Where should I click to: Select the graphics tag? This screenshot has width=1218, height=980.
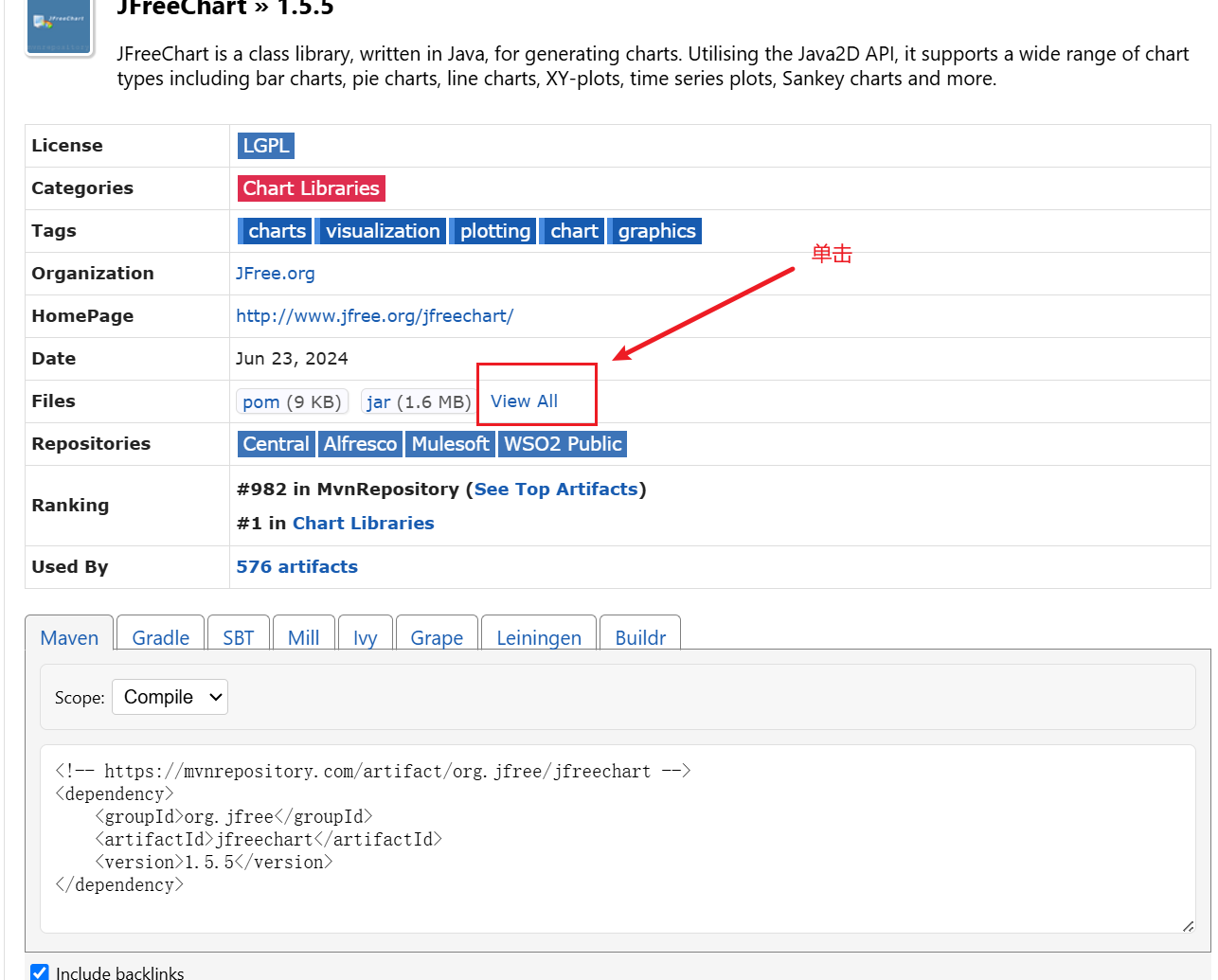coord(654,231)
